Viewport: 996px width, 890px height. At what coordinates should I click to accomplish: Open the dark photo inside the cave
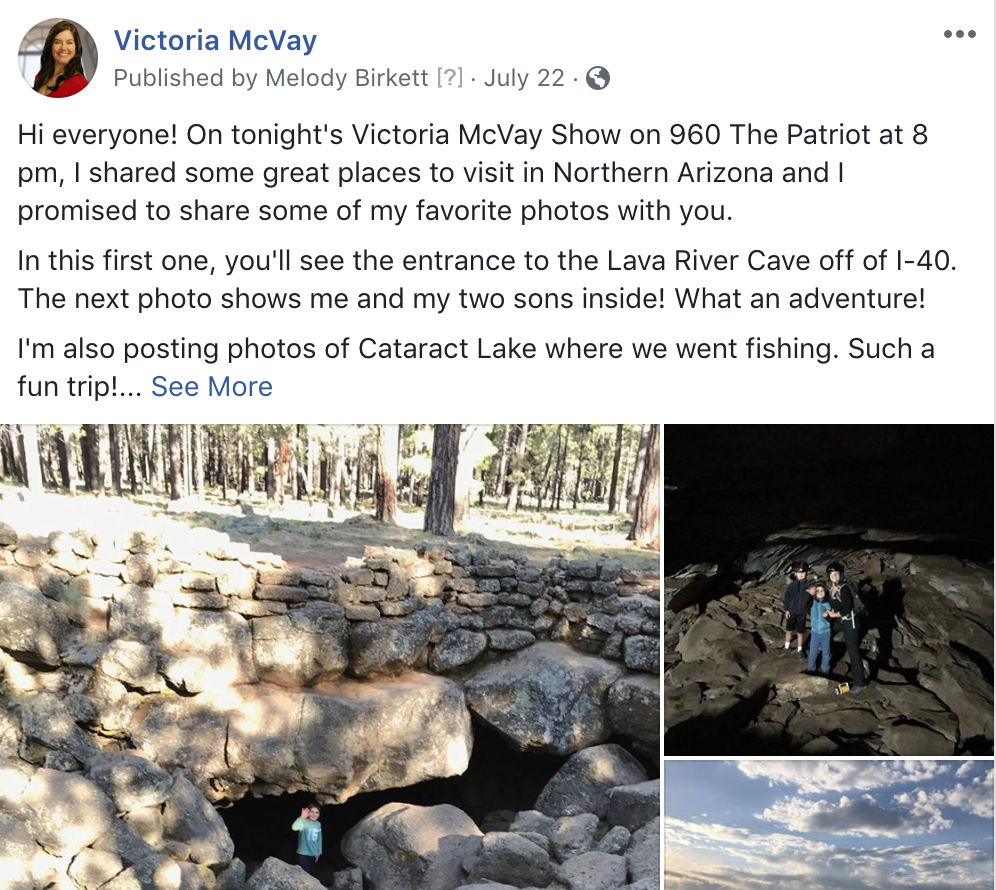tap(829, 590)
